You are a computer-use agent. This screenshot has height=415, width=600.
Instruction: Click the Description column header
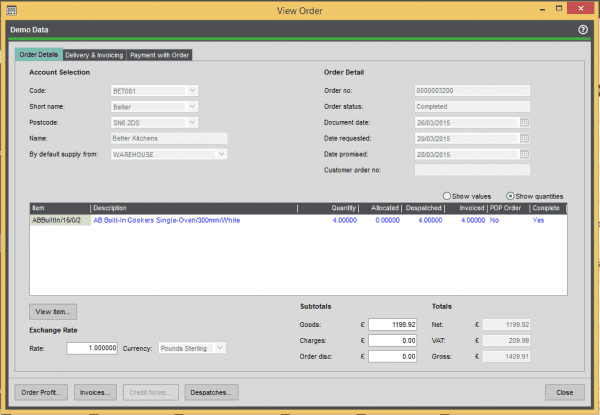point(194,208)
